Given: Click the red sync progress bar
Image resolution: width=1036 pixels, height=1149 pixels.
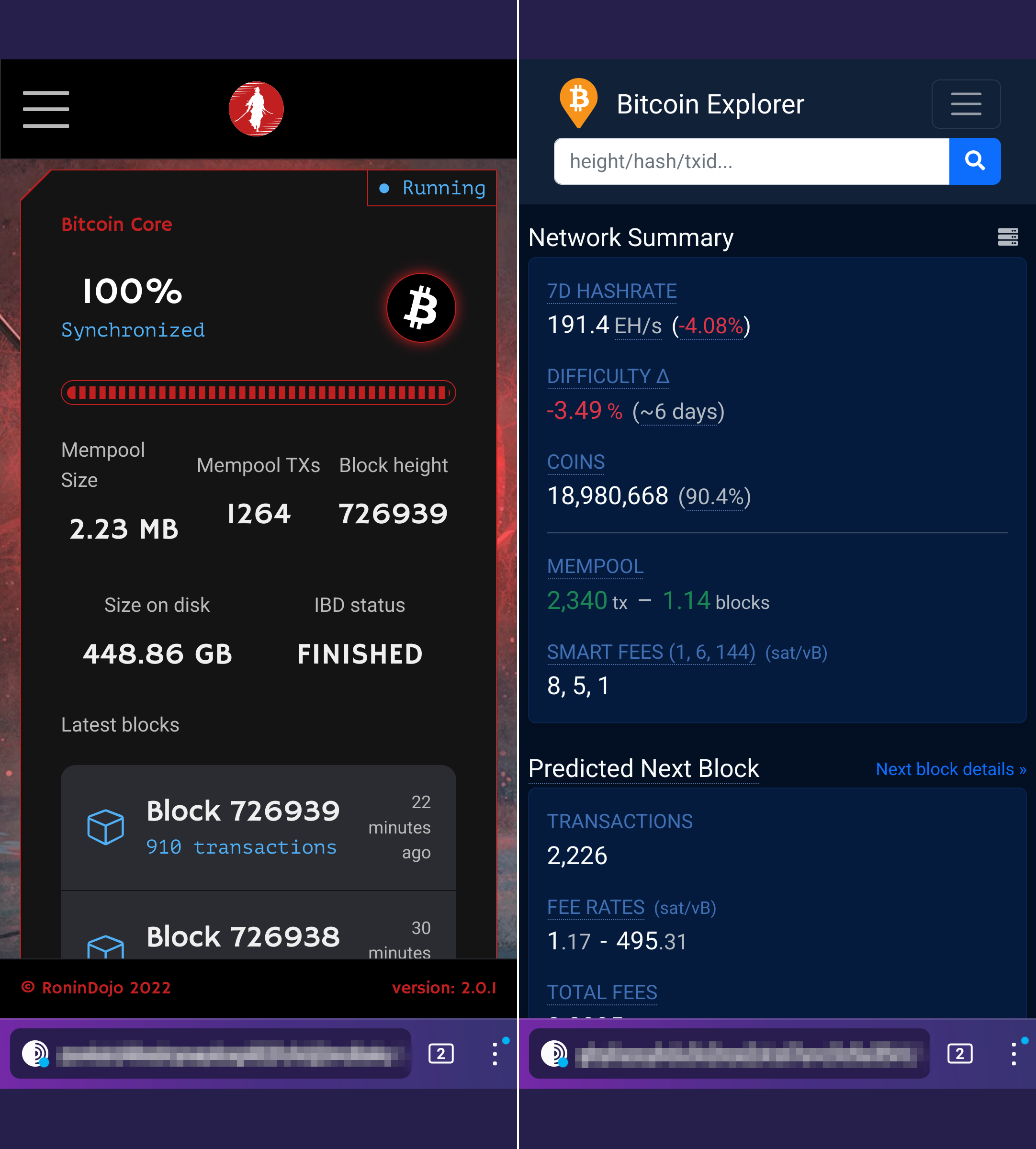Looking at the screenshot, I should (259, 393).
